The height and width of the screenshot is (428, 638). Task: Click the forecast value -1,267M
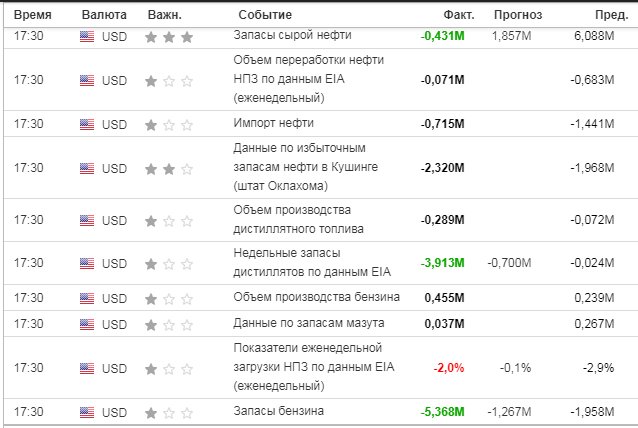point(509,412)
